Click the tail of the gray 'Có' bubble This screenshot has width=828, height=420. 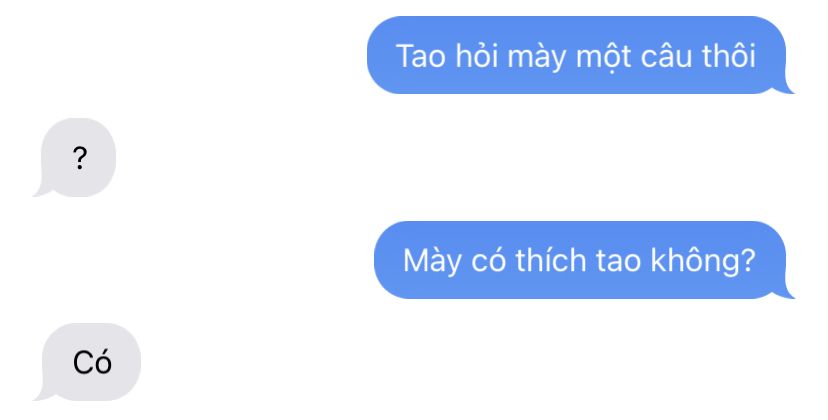pos(40,394)
